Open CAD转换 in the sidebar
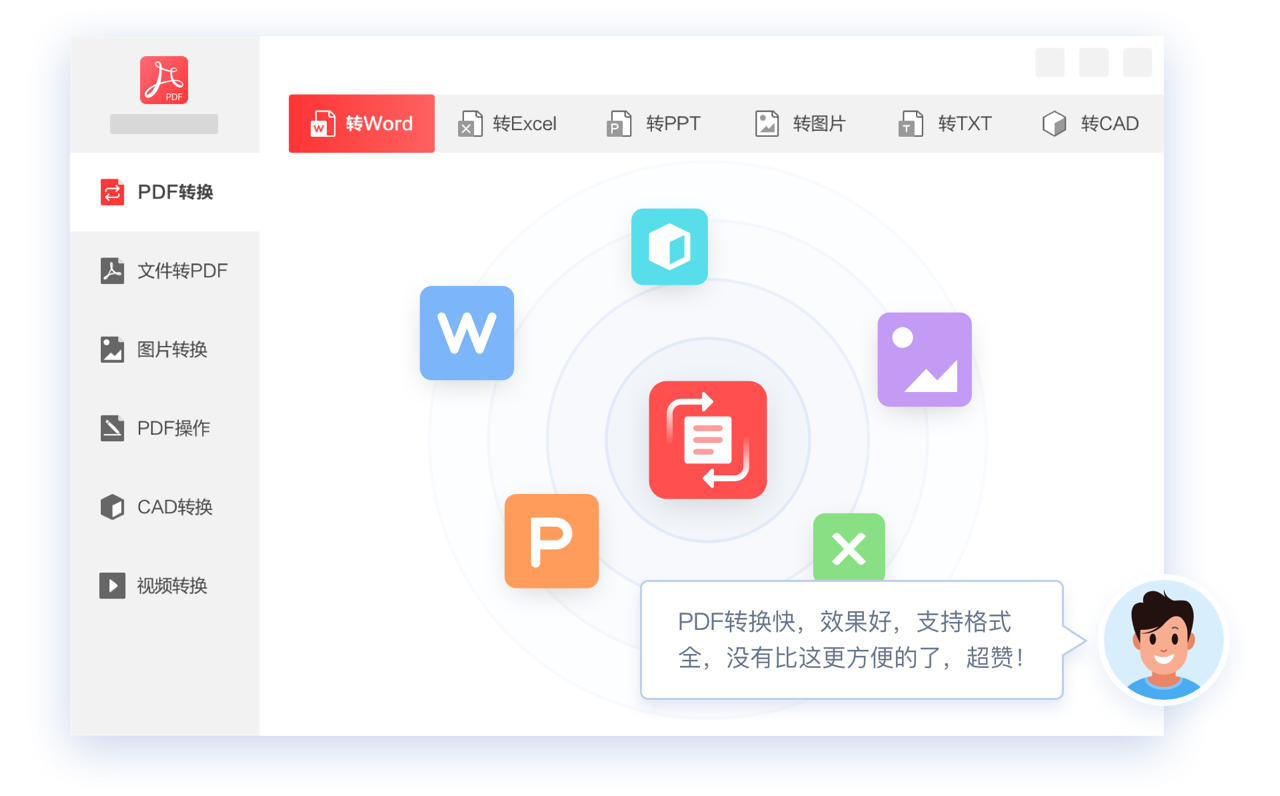The image size is (1280, 796). click(165, 507)
